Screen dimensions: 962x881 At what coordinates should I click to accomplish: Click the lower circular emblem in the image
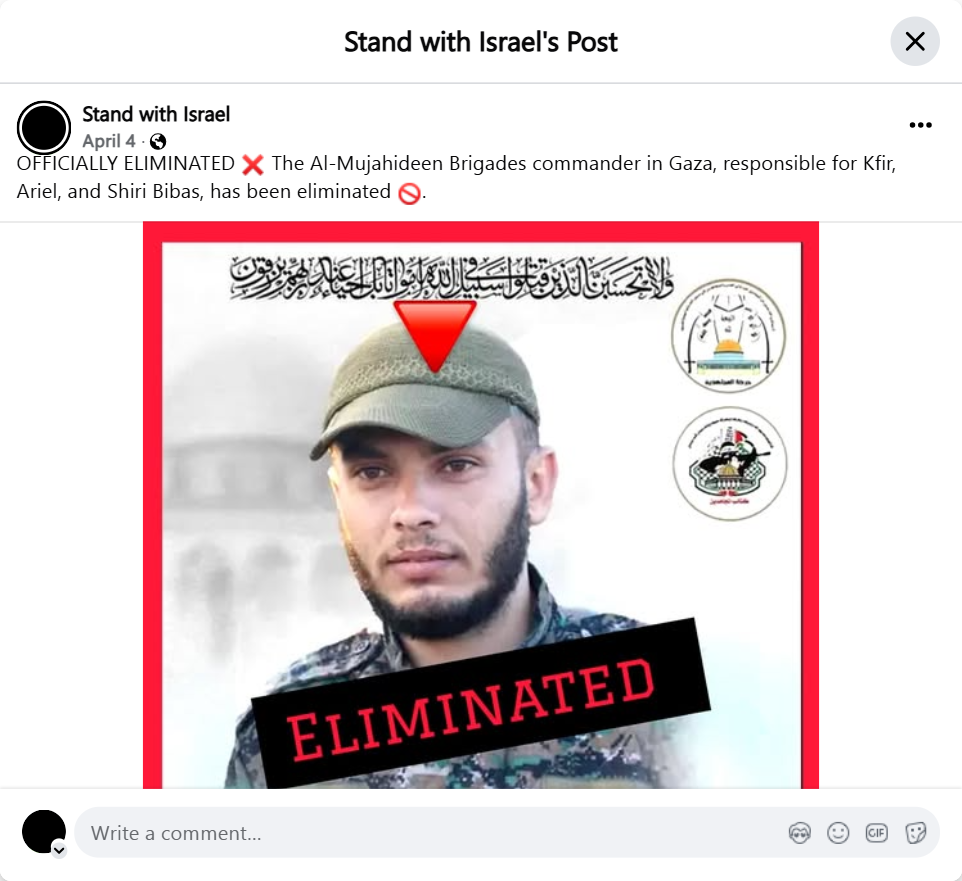point(729,463)
